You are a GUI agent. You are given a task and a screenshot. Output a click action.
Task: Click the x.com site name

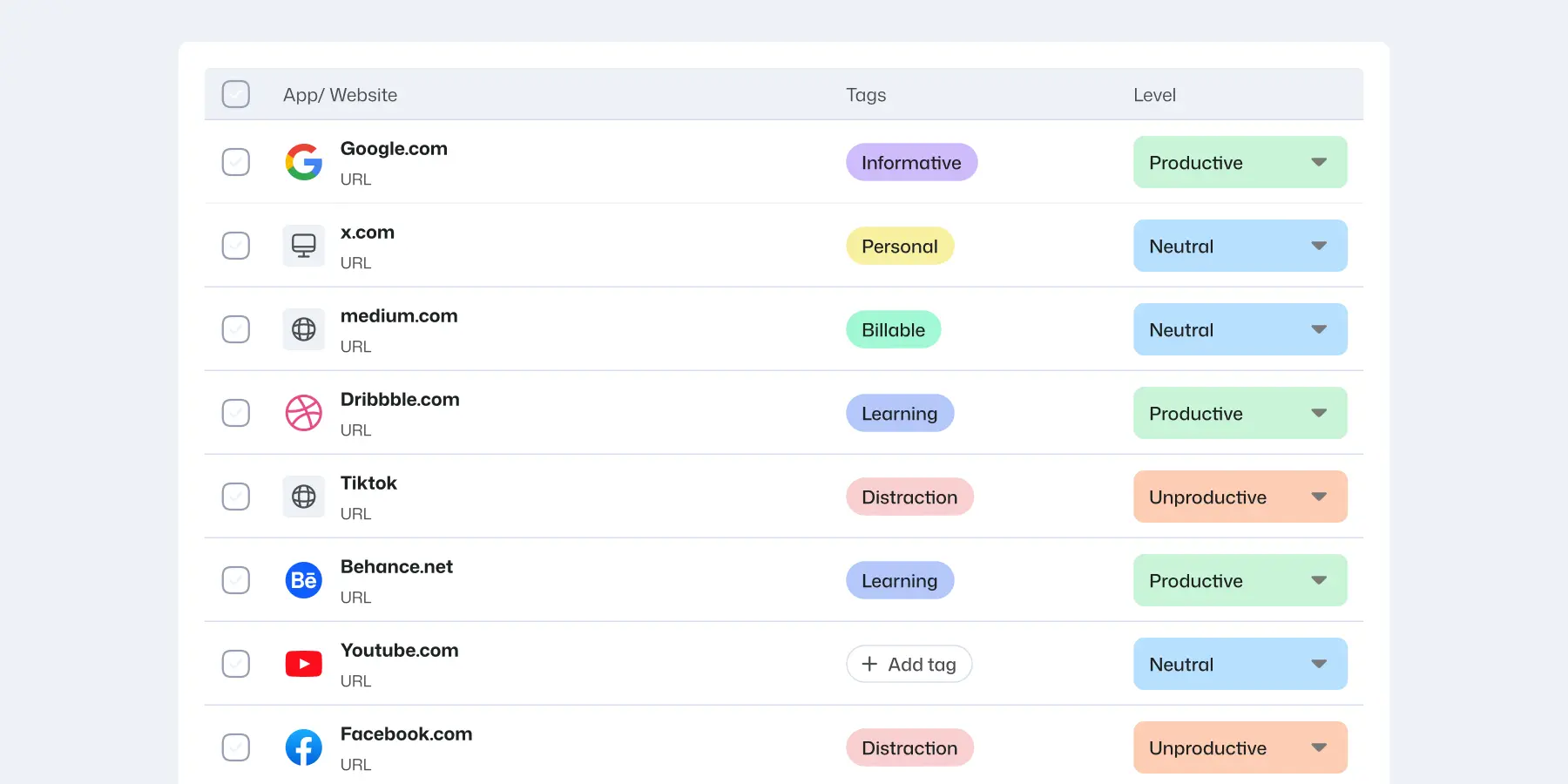(368, 233)
